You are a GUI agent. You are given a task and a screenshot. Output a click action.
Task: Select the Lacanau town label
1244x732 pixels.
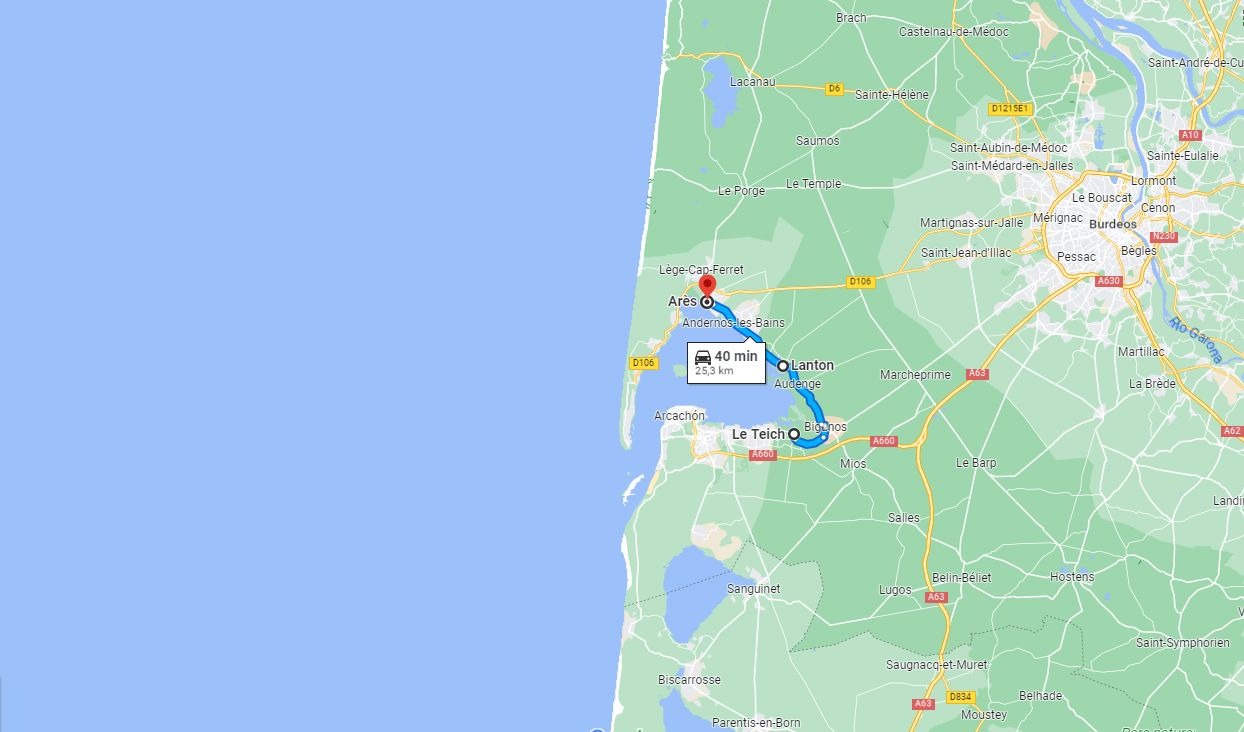[753, 82]
